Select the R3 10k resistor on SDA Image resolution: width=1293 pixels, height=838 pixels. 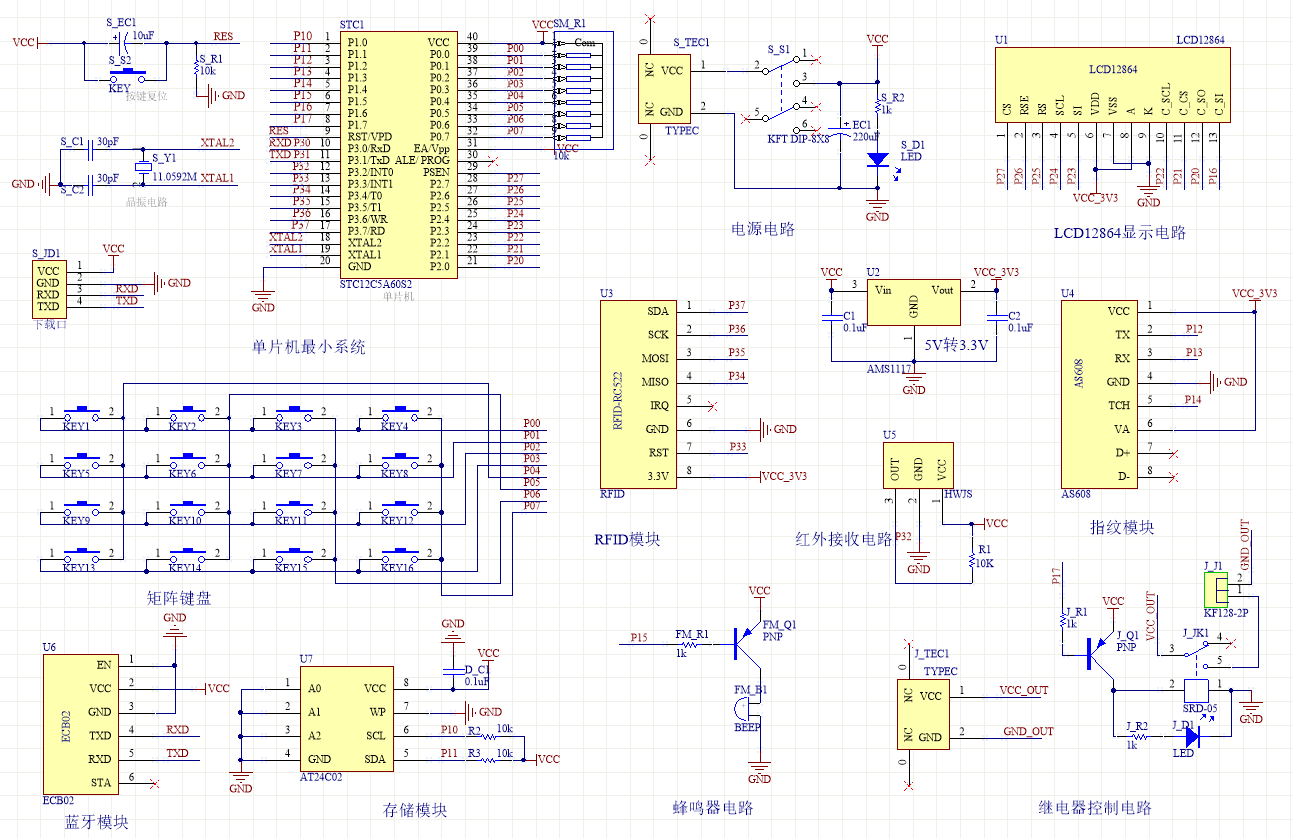tap(486, 759)
